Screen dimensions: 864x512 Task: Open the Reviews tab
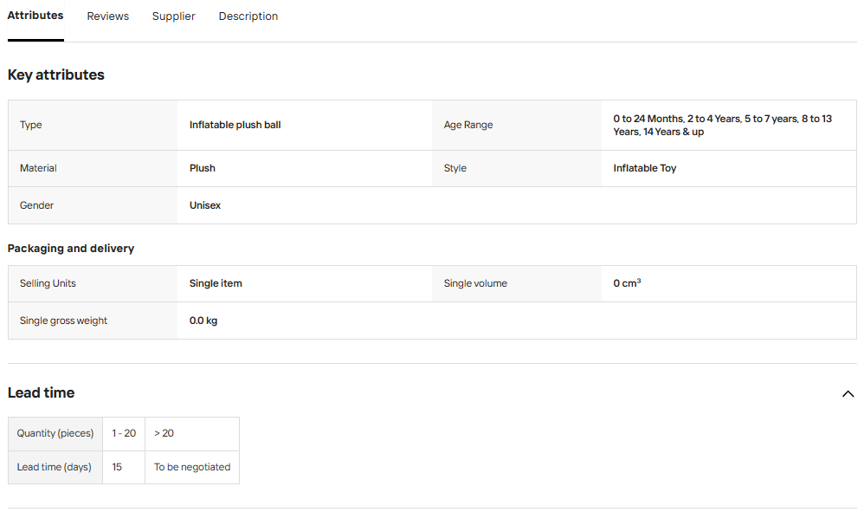click(x=107, y=17)
